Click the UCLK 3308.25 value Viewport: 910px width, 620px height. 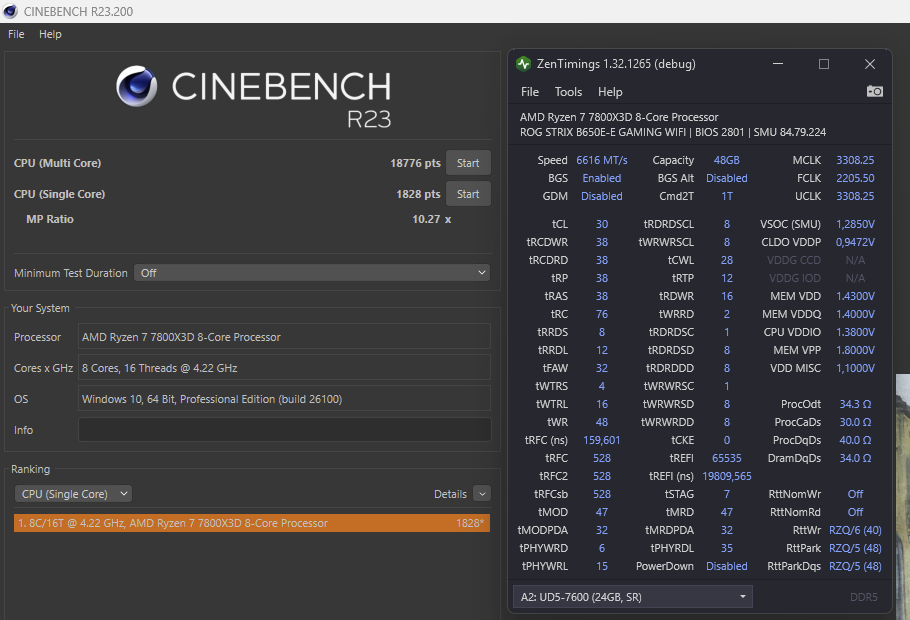[x=855, y=196]
